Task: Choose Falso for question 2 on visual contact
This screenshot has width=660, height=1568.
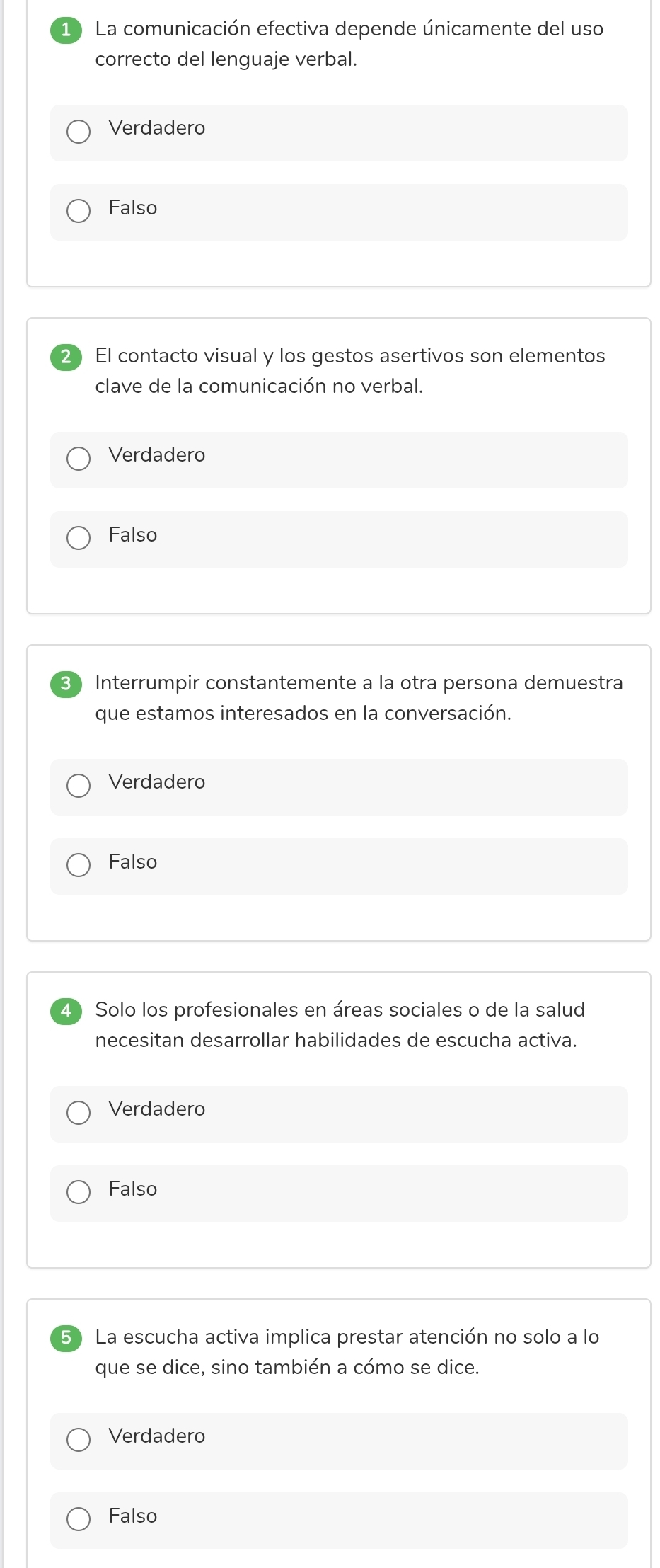Action: click(79, 538)
